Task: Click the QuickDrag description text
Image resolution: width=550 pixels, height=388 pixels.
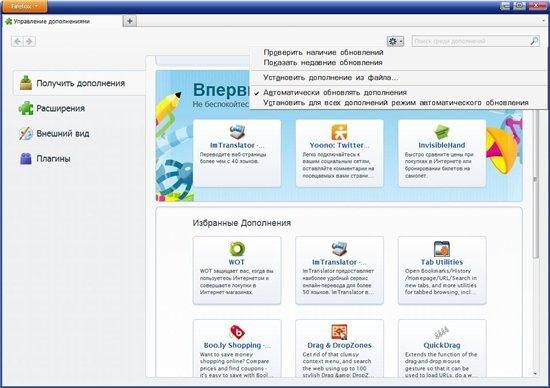Action: pos(441,365)
